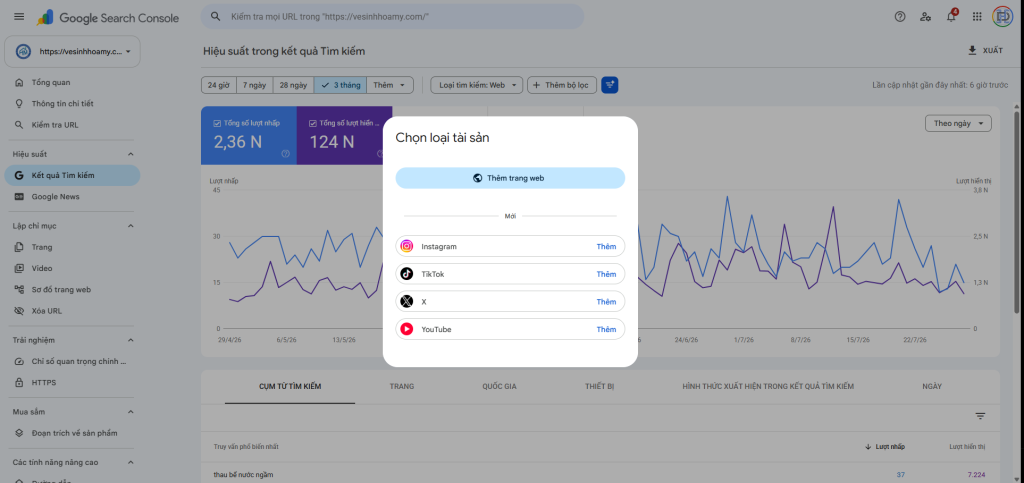
Task: Select the 7 ngày date range
Action: [255, 85]
